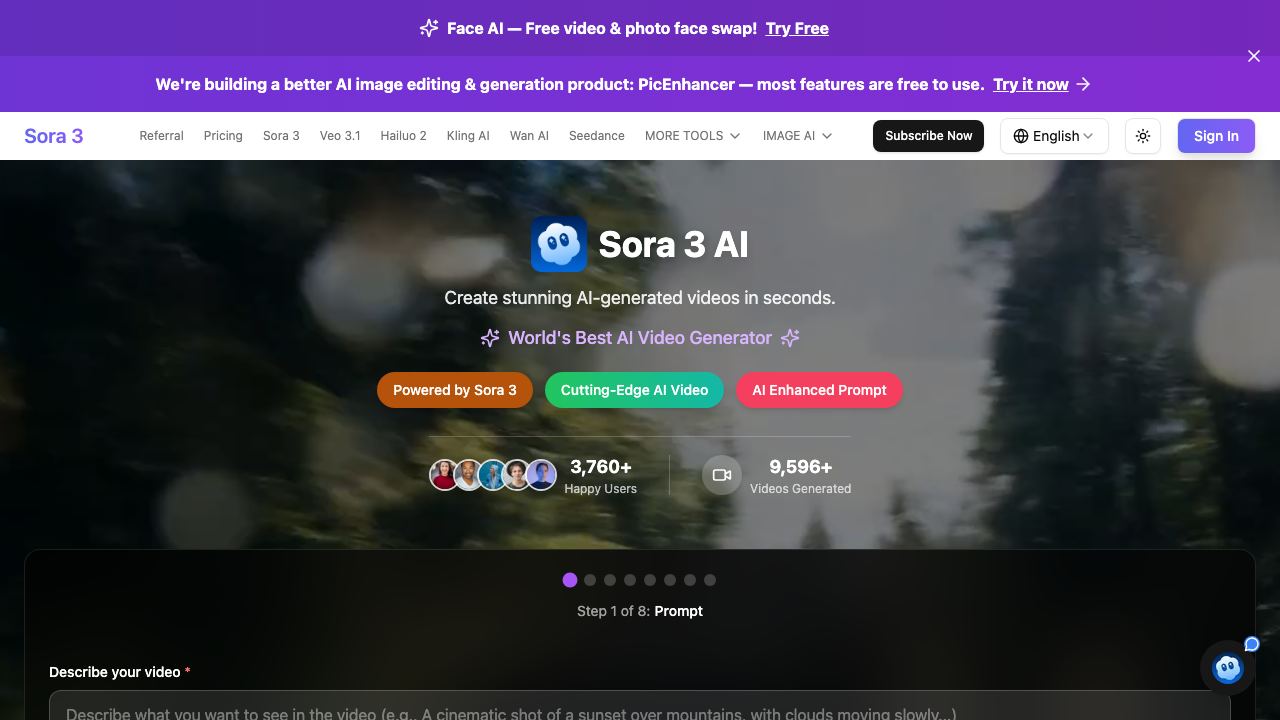
Task: Click the 9,596+ Videos Generated stat
Action: pos(801,476)
